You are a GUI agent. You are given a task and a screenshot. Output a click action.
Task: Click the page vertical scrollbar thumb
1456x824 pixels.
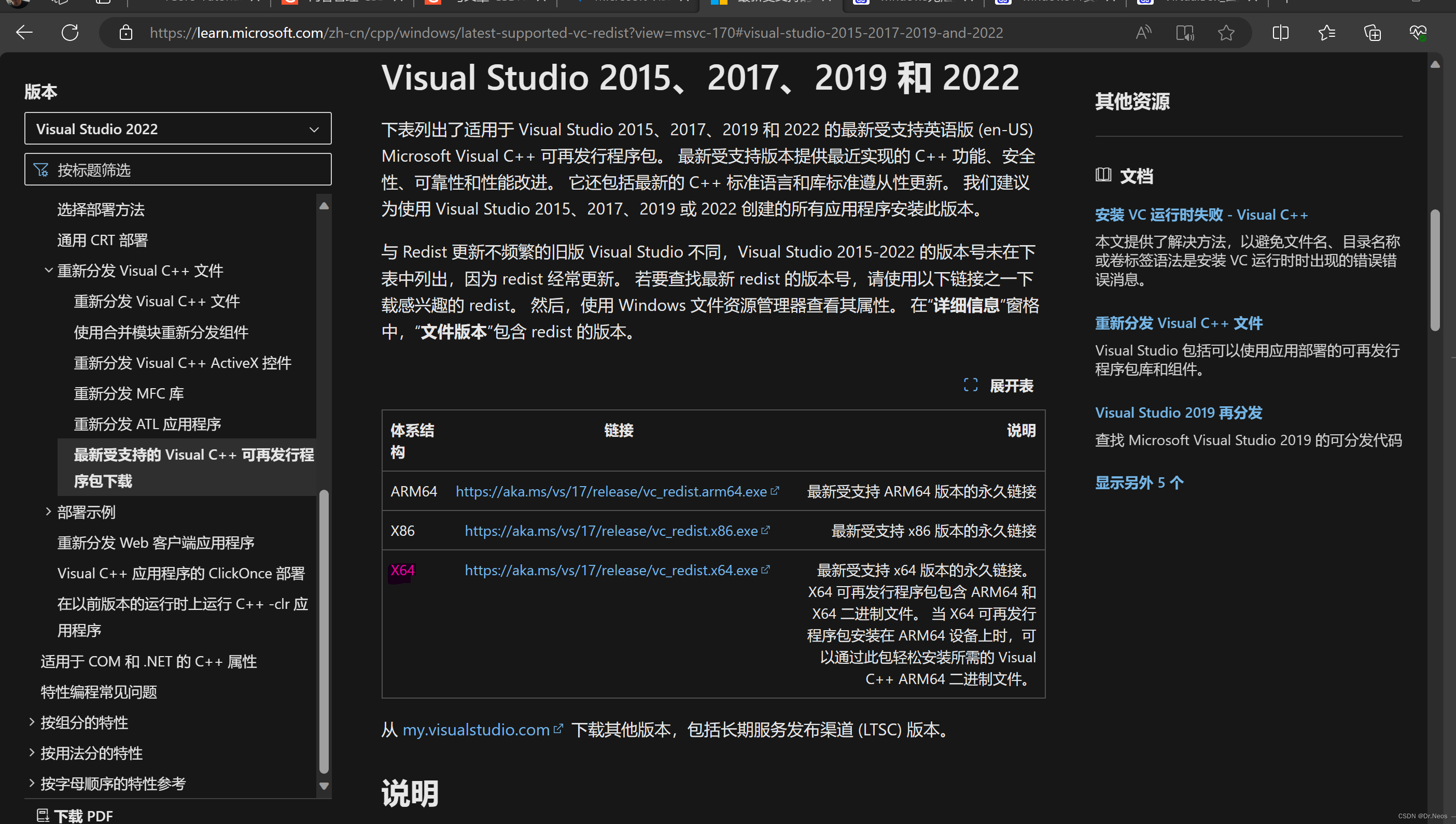[1435, 270]
